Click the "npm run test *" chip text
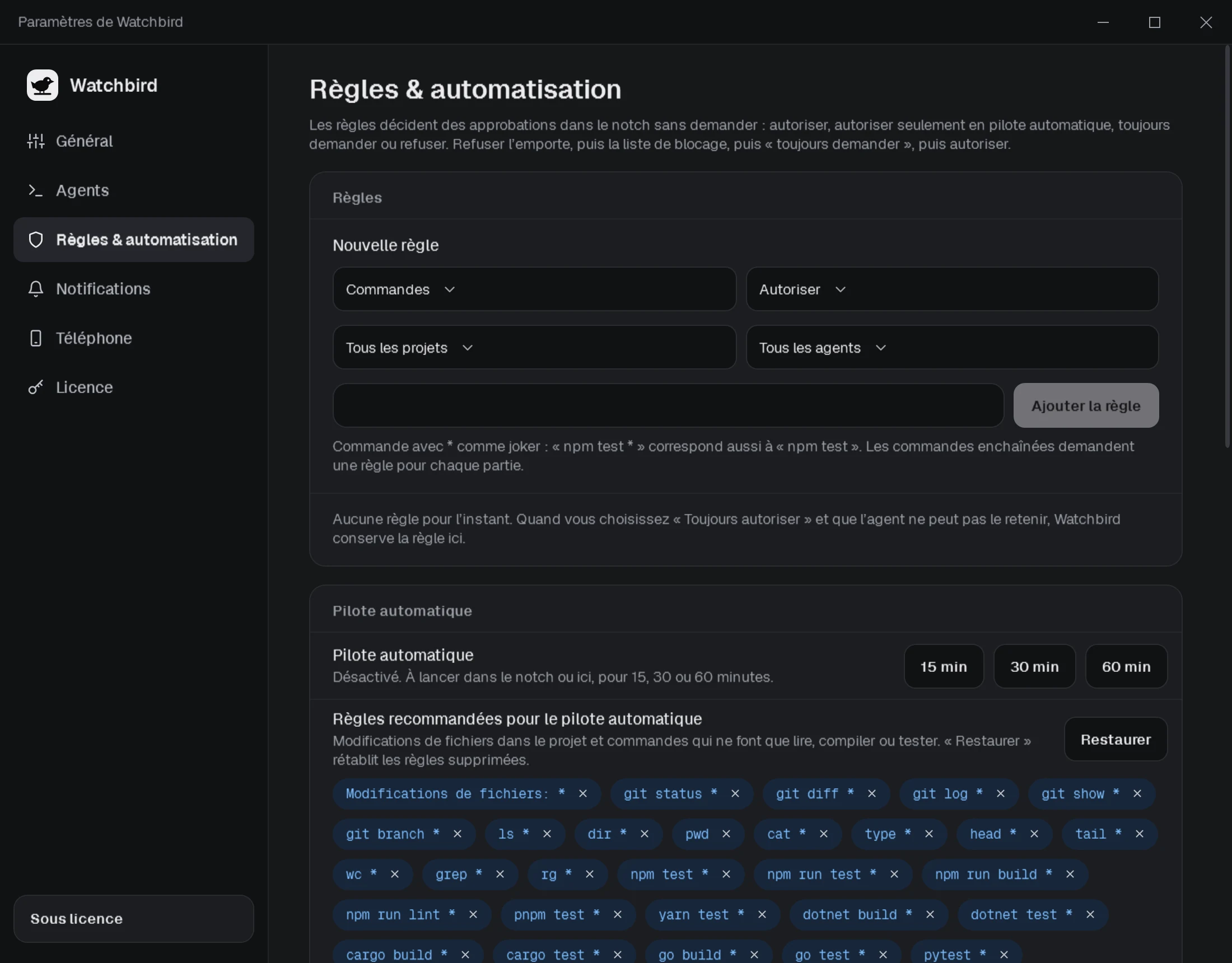 pos(822,875)
